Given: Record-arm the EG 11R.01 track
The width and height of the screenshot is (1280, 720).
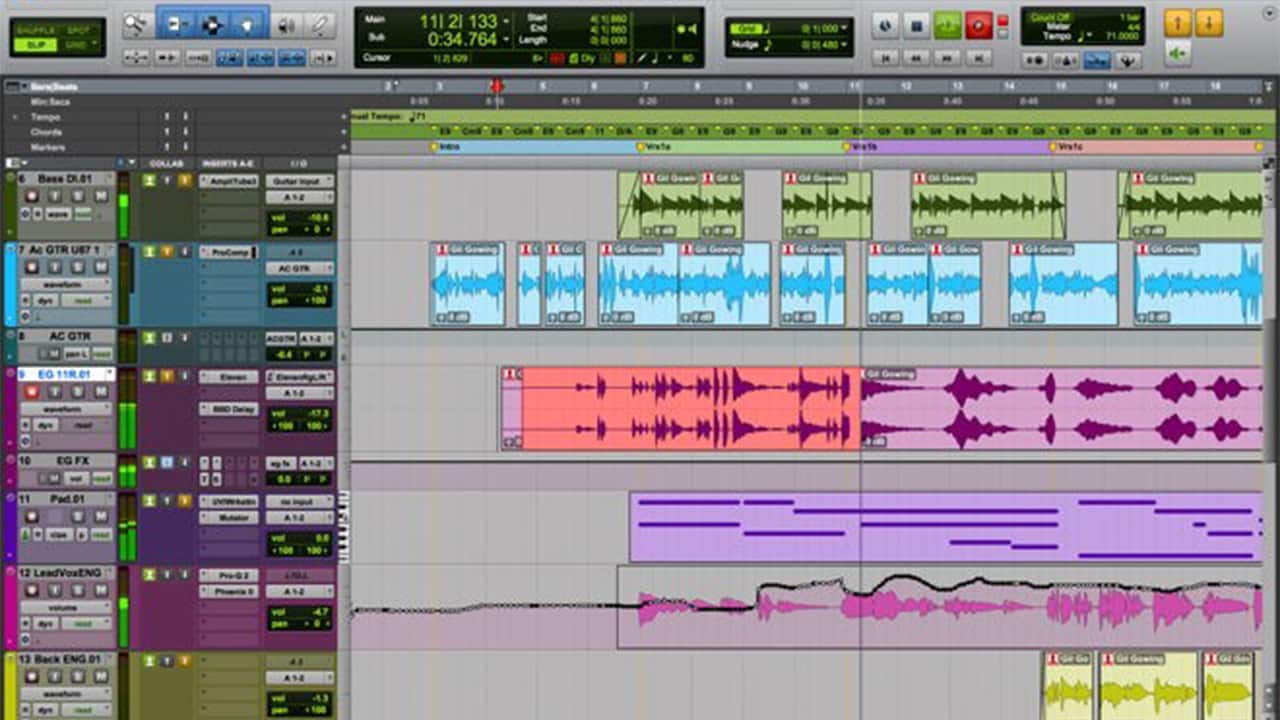Looking at the screenshot, I should click(31, 392).
